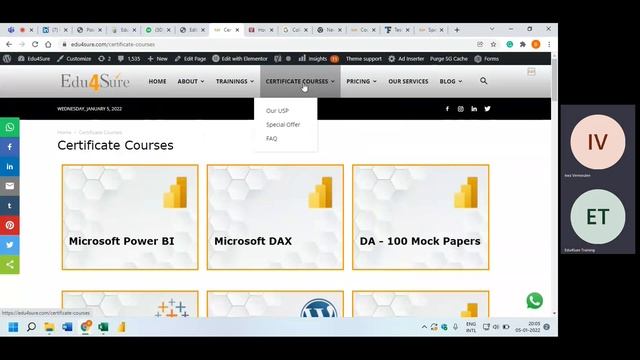Expand the ABOUT menu
Image resolution: width=640 pixels, height=360 pixels.
coord(191,81)
